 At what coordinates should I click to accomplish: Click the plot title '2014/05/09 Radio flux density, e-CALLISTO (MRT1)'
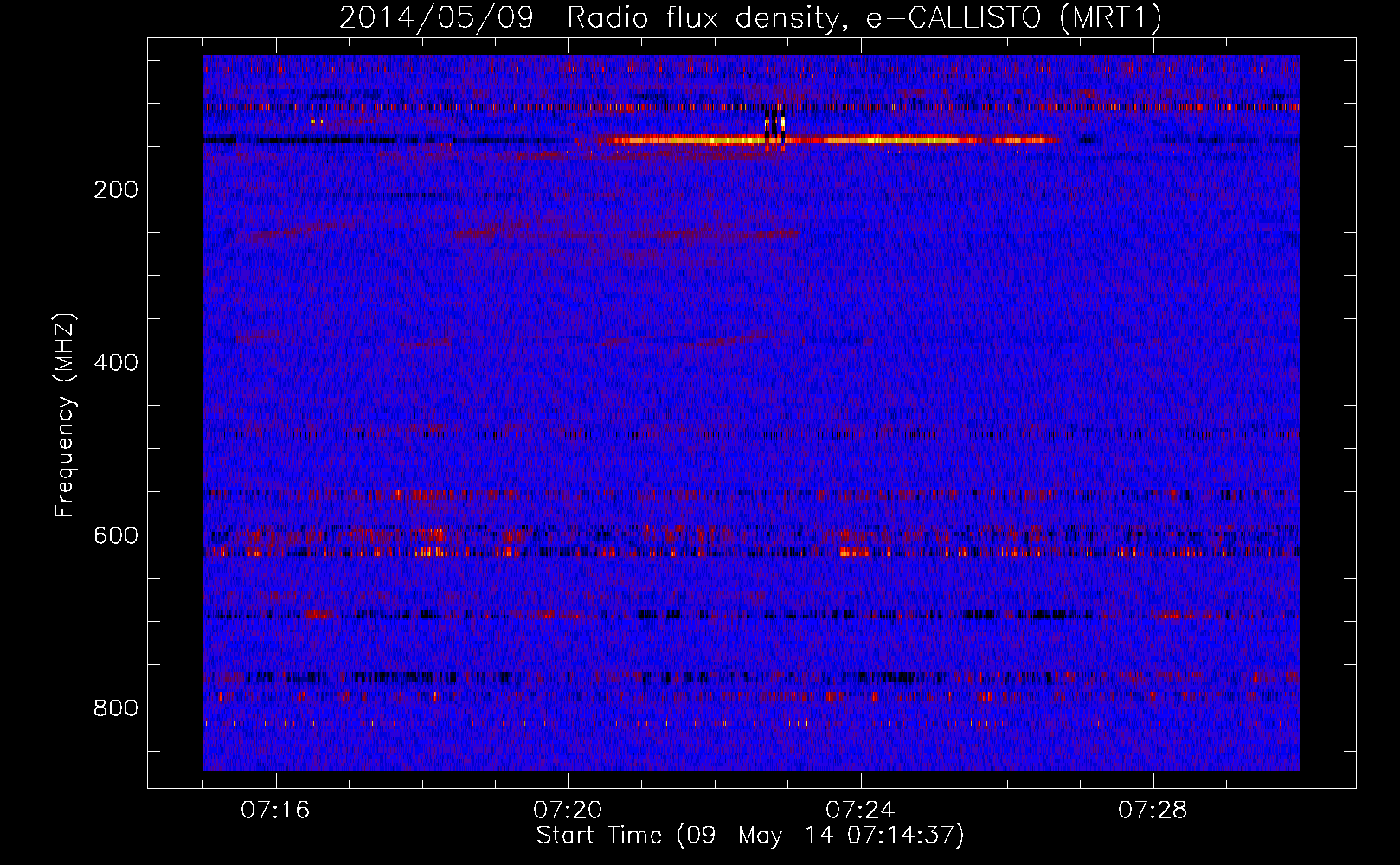(750, 17)
